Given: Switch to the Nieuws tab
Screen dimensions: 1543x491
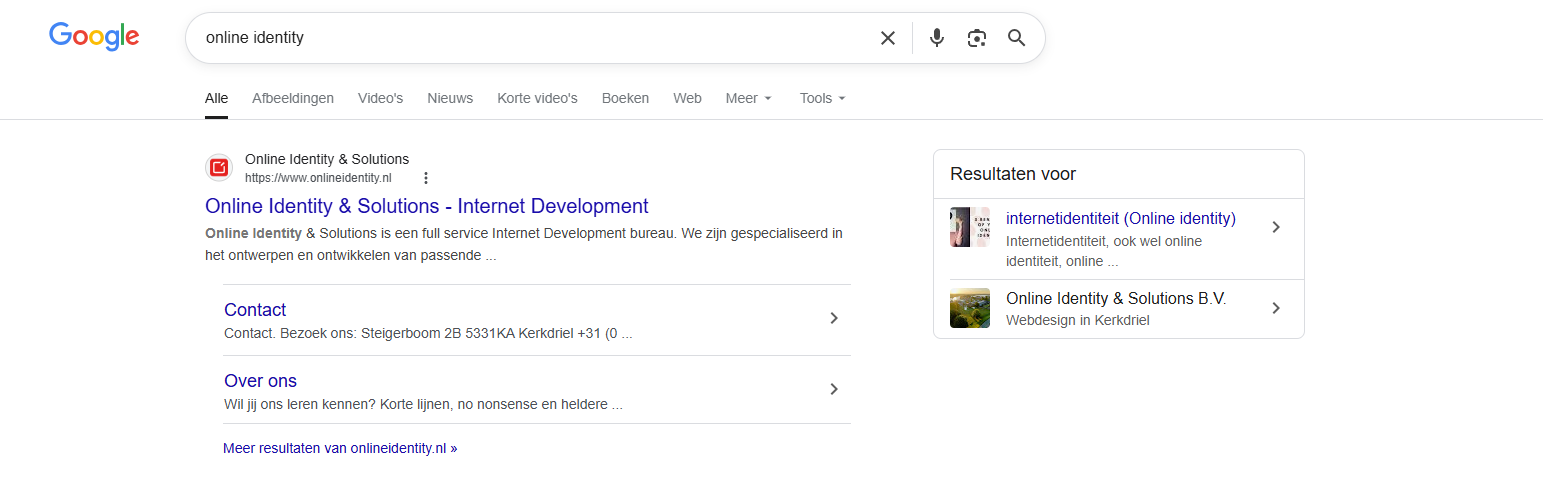Looking at the screenshot, I should click(450, 98).
